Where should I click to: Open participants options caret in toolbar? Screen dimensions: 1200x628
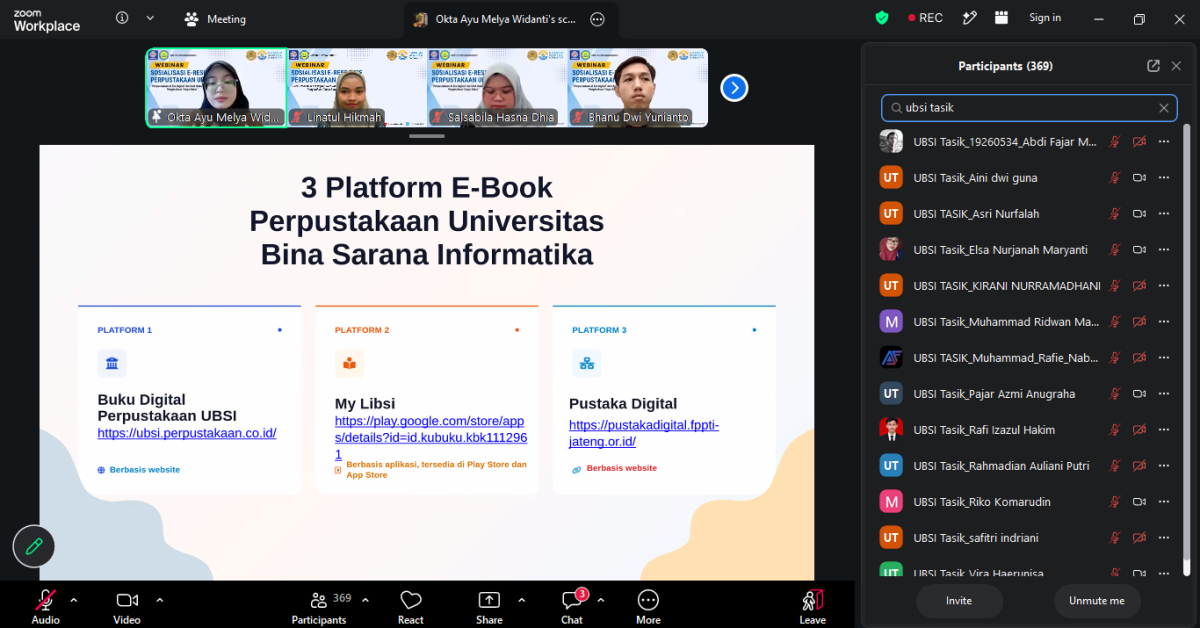tap(365, 600)
